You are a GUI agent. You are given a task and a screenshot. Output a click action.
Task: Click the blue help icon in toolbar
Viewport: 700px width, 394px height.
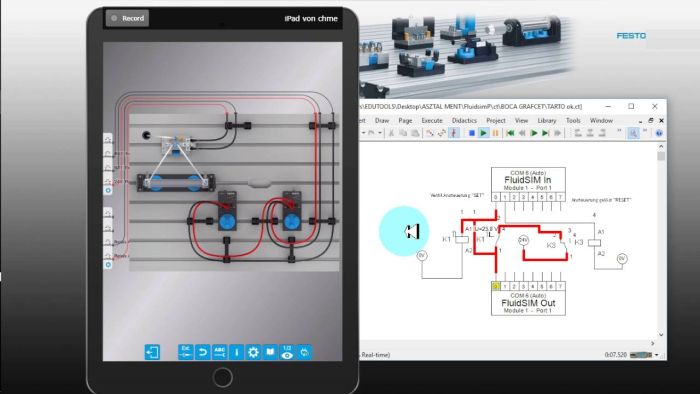click(x=659, y=133)
